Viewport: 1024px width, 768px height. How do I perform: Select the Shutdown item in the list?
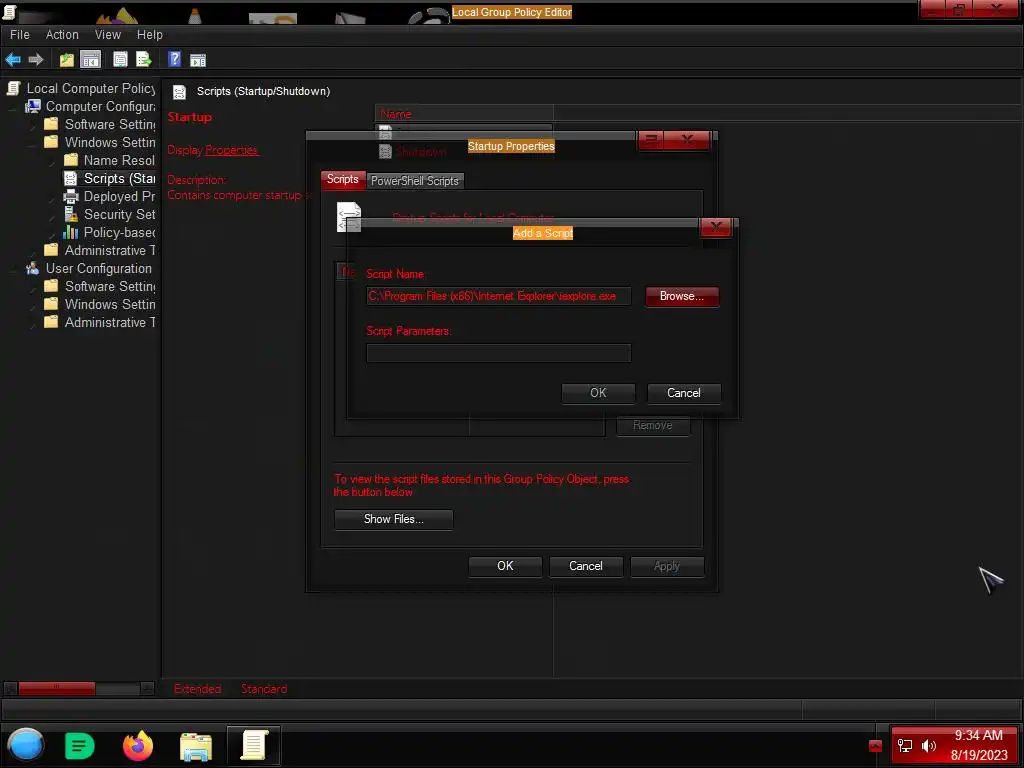click(421, 152)
